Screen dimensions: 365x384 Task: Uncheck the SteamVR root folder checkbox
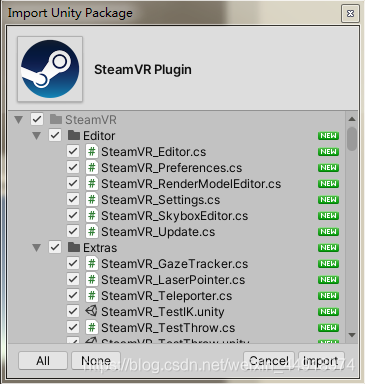tap(37, 119)
